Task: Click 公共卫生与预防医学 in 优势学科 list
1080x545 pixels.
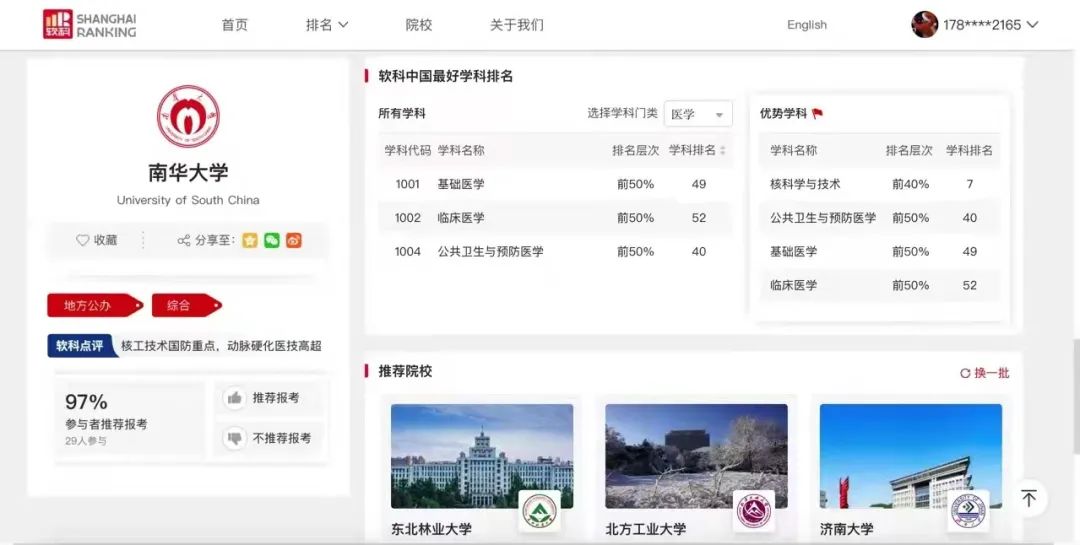Action: coord(823,218)
